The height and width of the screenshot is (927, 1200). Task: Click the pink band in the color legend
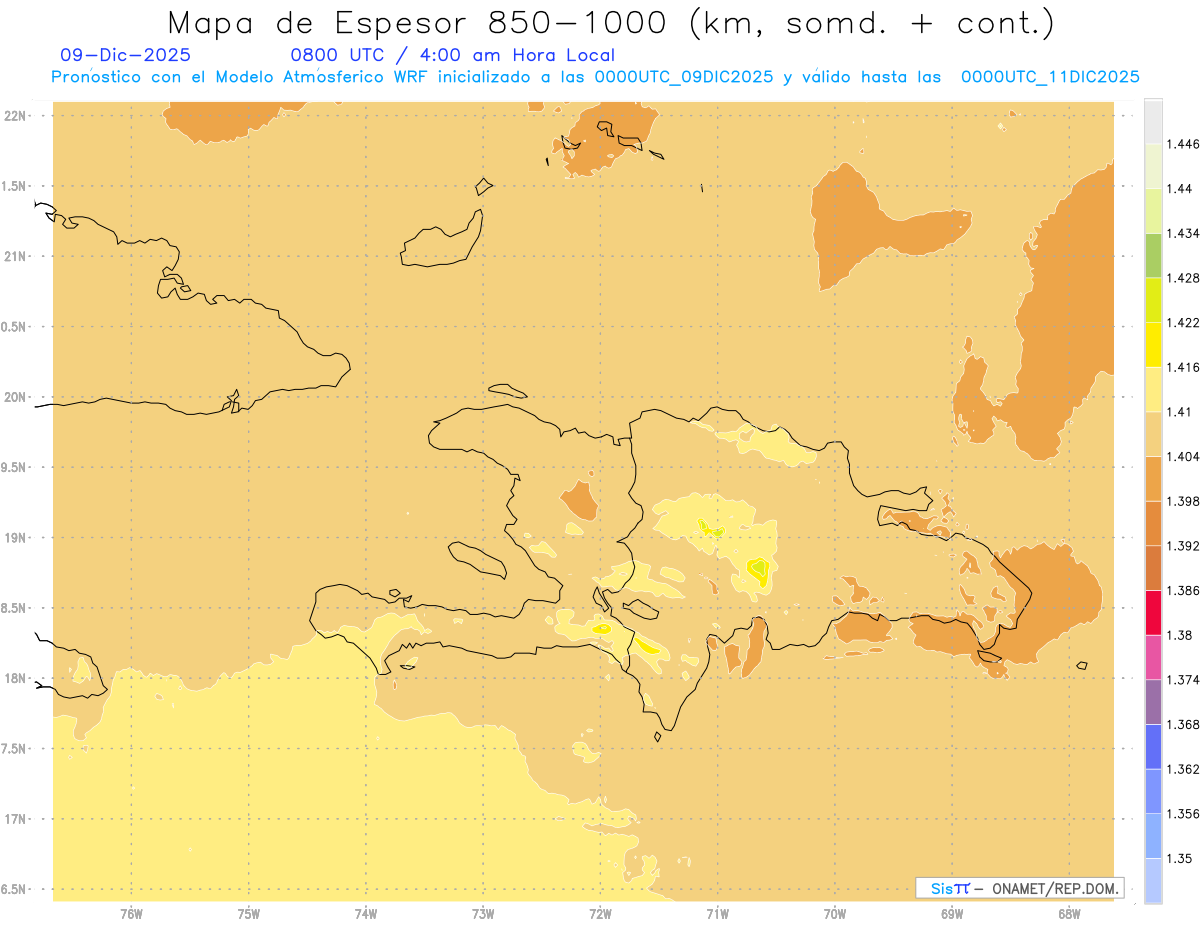[1153, 656]
